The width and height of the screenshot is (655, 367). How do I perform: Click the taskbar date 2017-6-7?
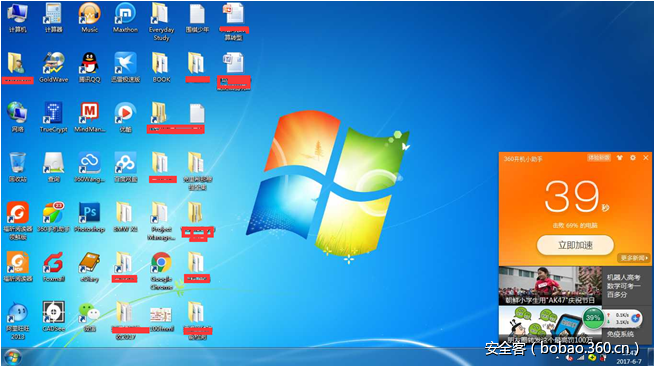pyautogui.click(x=629, y=361)
